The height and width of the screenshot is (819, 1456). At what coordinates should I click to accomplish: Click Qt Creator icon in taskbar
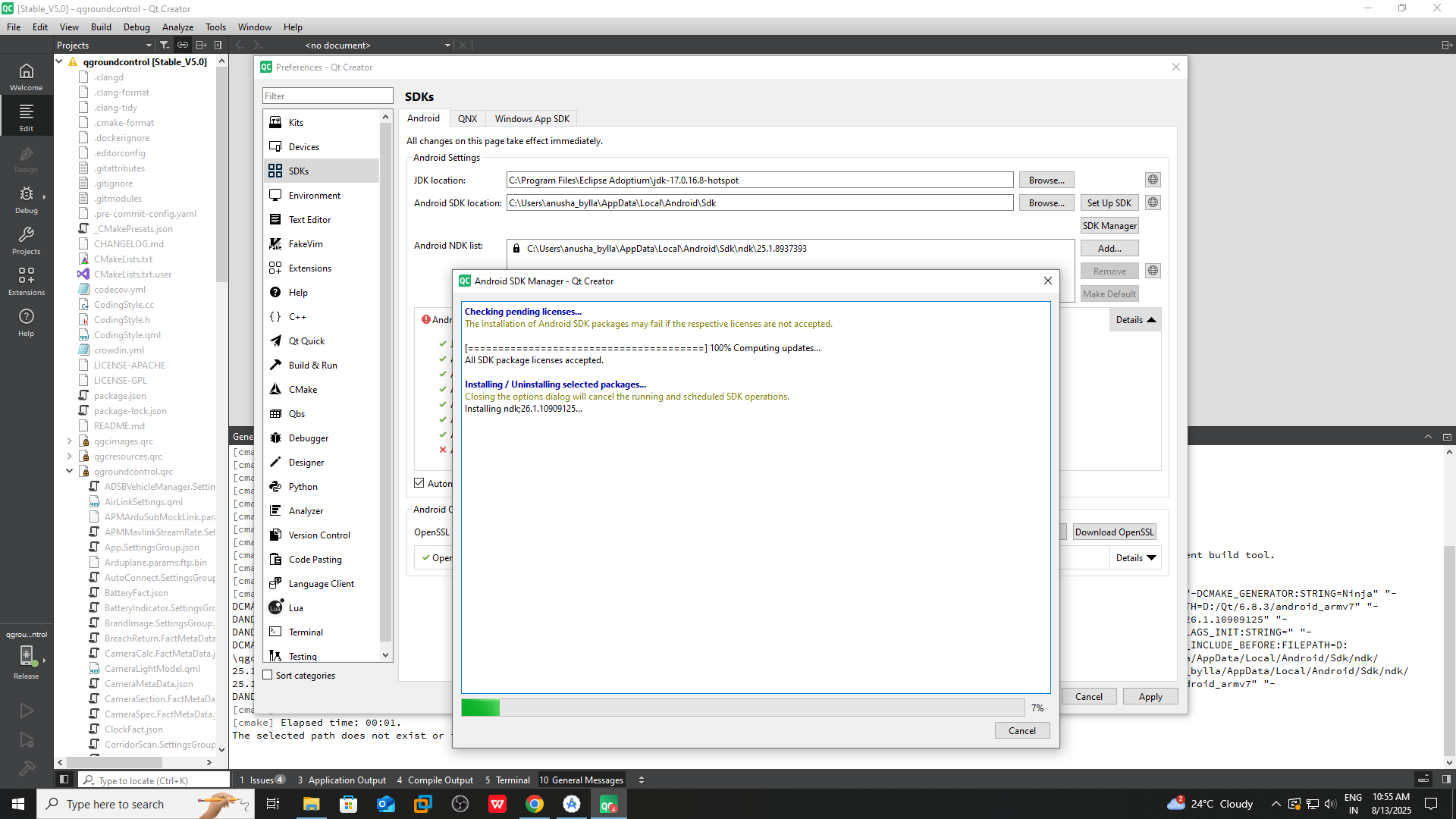point(608,804)
